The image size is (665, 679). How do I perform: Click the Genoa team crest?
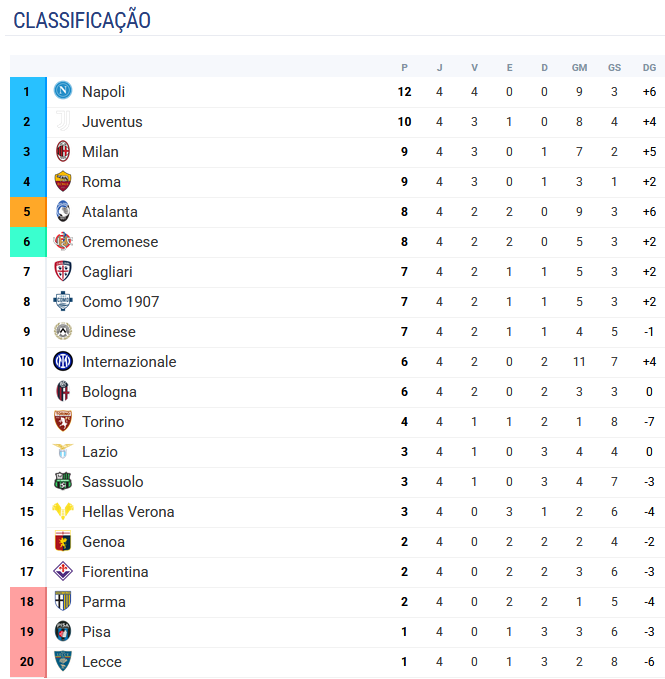click(x=63, y=541)
